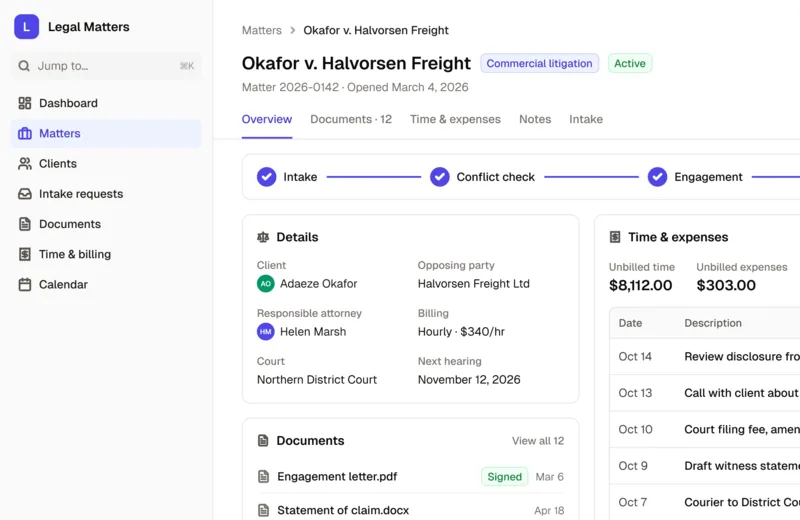Click Northern District Court value
The height and width of the screenshot is (520, 800).
point(317,380)
